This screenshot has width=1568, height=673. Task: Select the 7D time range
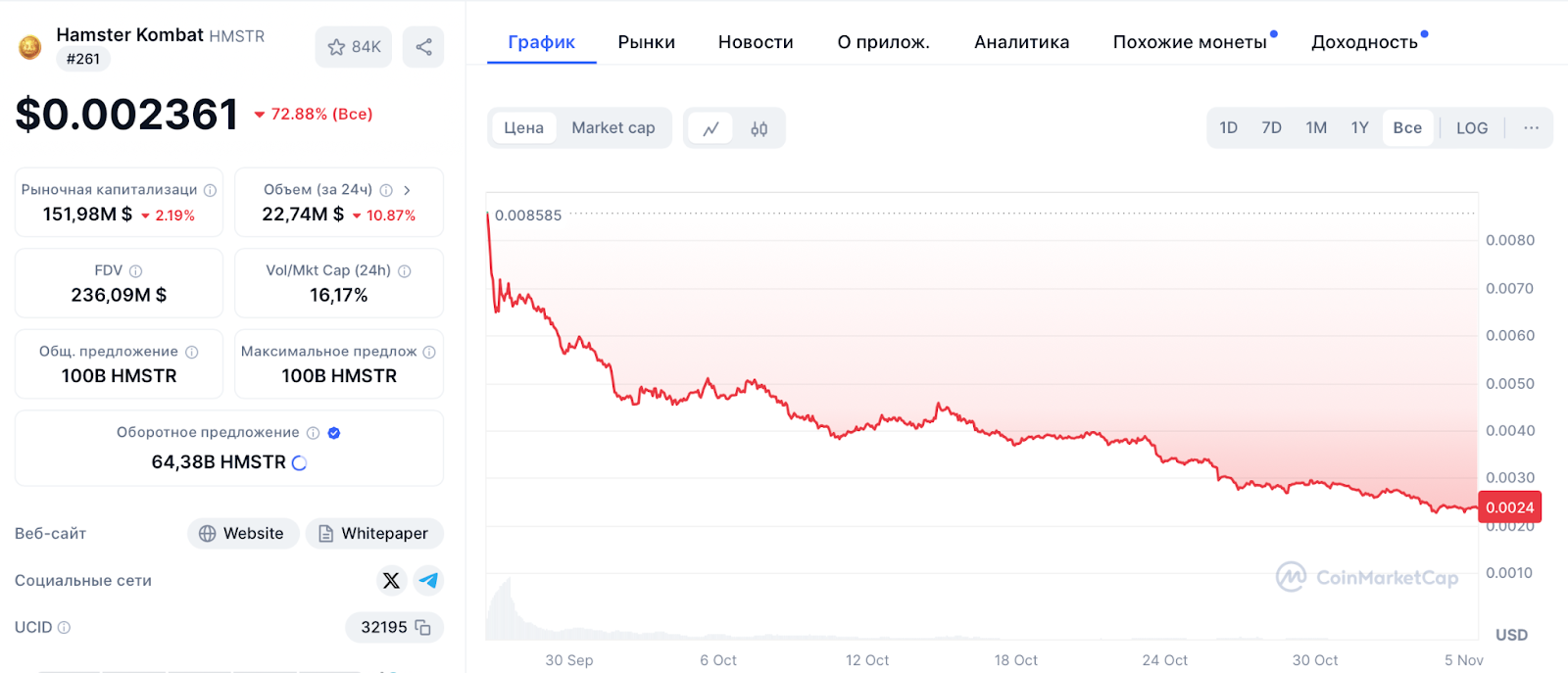click(1271, 128)
